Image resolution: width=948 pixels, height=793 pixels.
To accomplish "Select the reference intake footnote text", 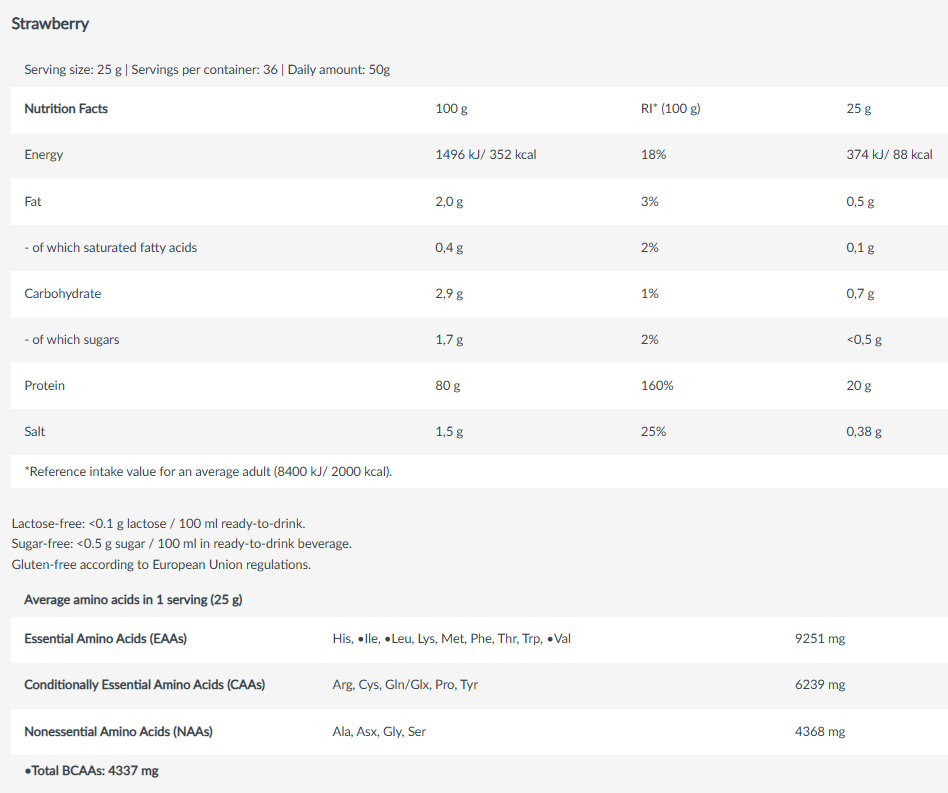I will pyautogui.click(x=208, y=471).
